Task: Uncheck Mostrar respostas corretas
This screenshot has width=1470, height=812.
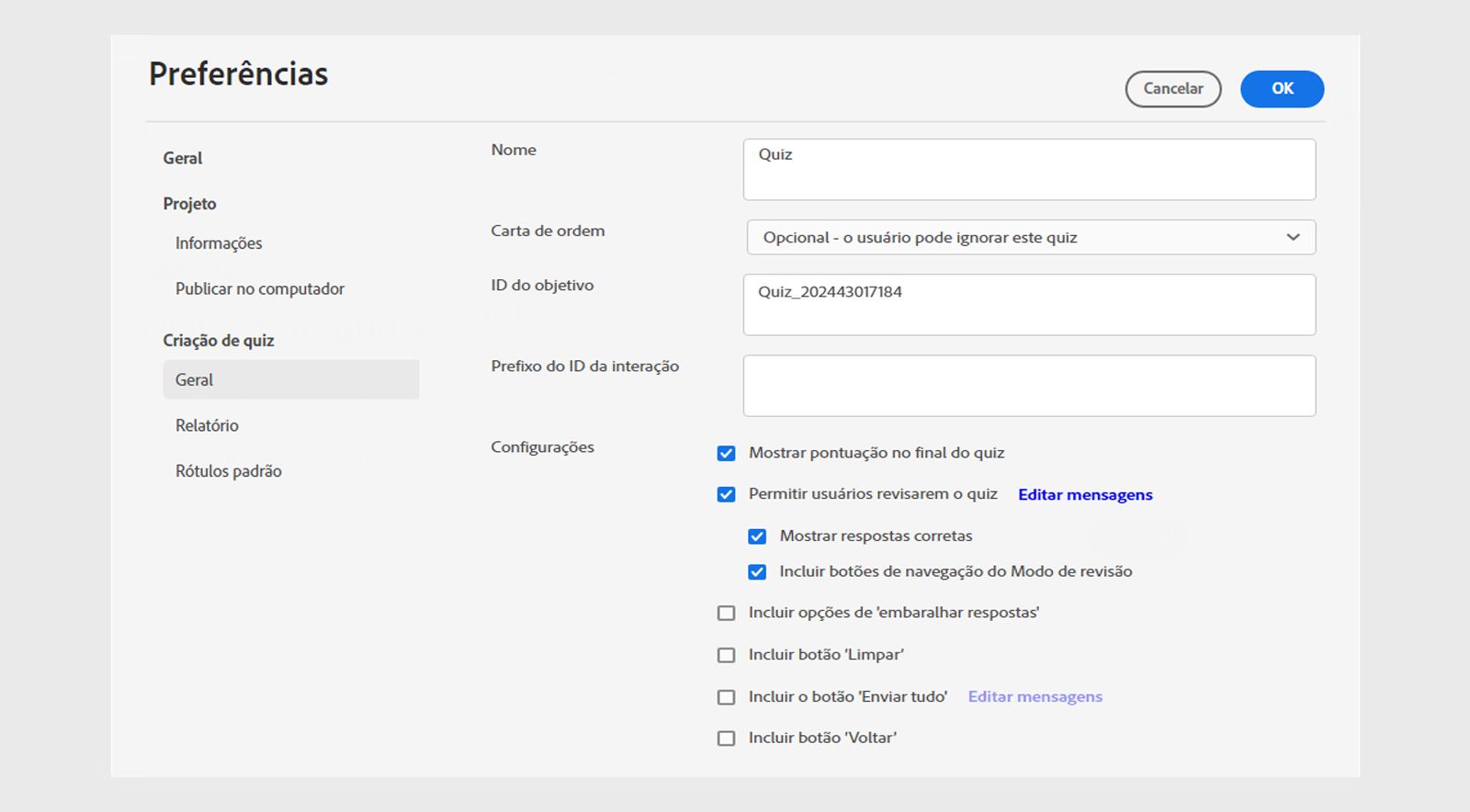Action: (x=757, y=536)
